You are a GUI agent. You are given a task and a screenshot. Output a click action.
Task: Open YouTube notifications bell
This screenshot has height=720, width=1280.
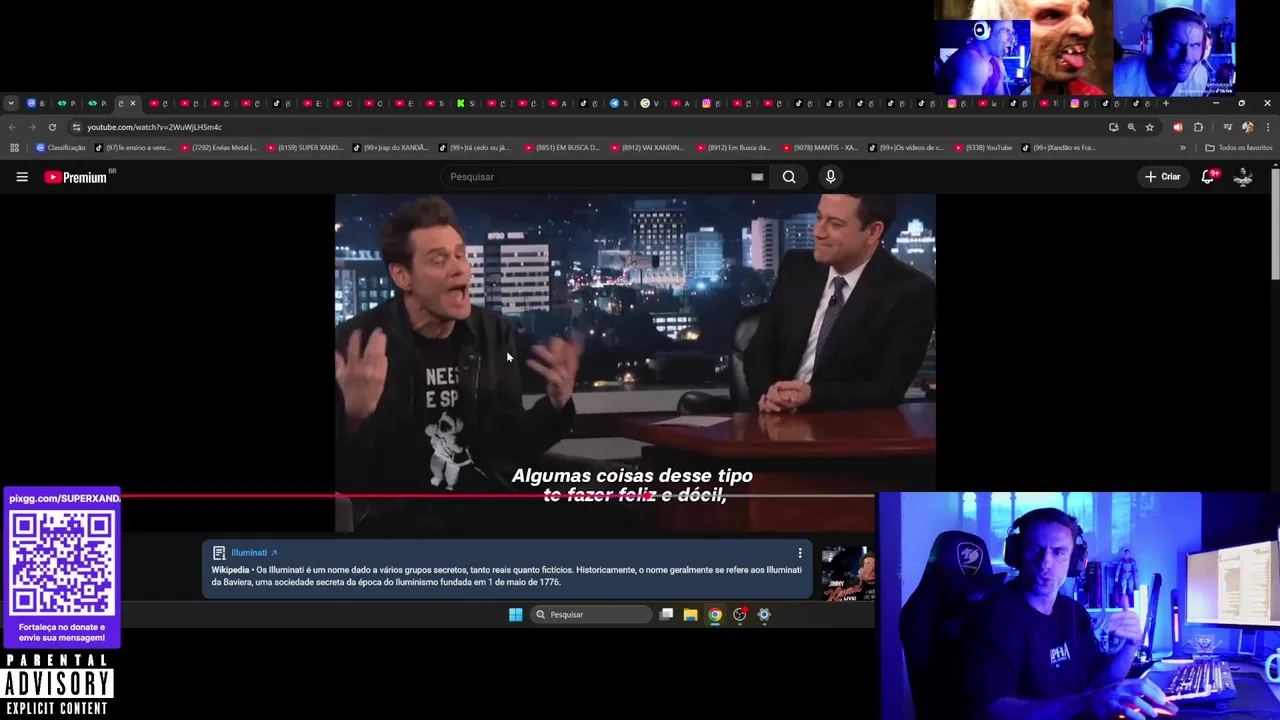coord(1208,177)
